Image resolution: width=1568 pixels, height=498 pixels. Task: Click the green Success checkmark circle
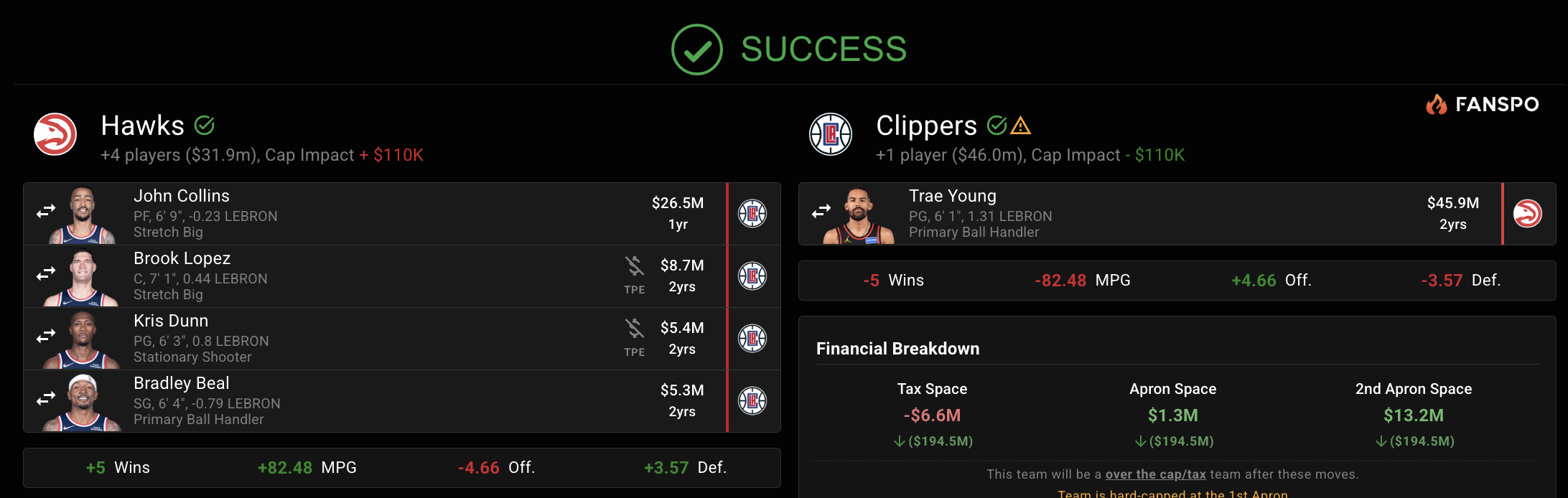pos(696,50)
